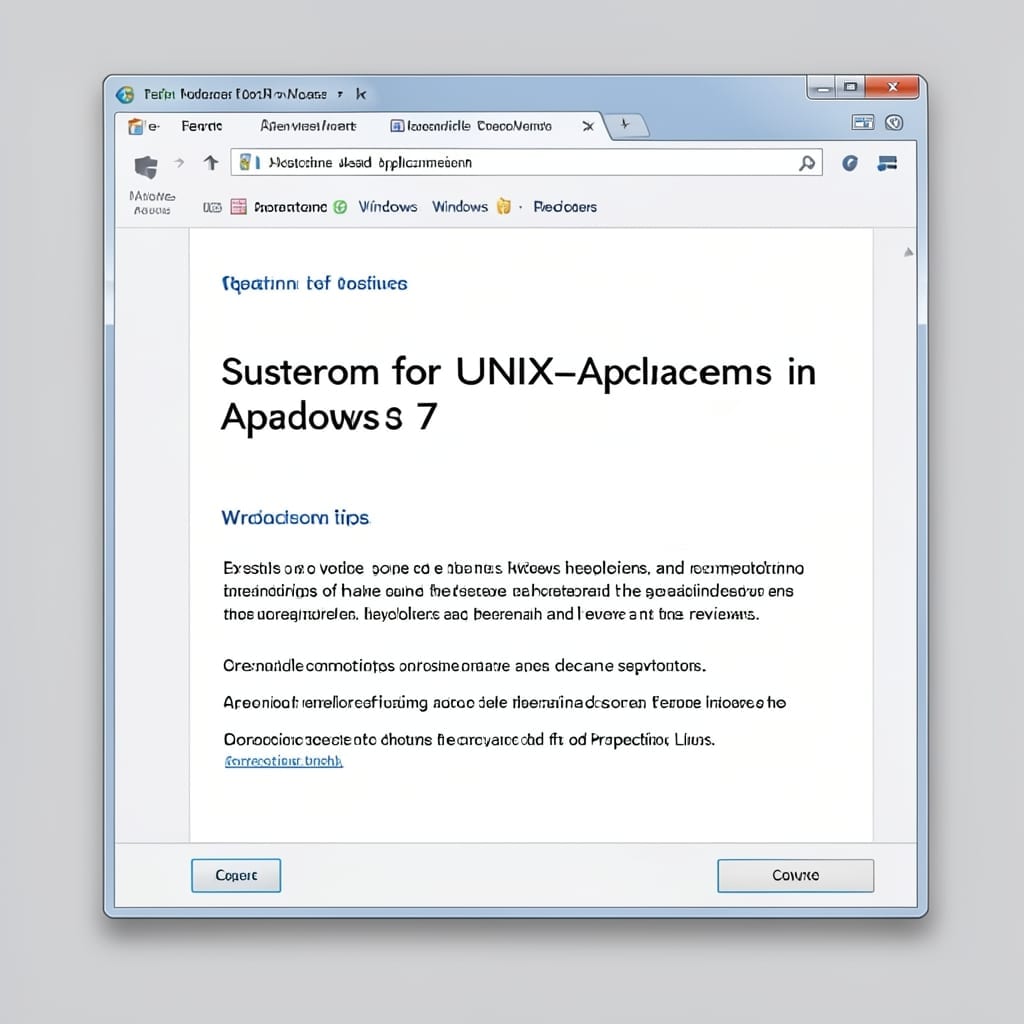The height and width of the screenshot is (1024, 1024).
Task: Switch to the 'Fearic' tab
Action: pos(202,126)
